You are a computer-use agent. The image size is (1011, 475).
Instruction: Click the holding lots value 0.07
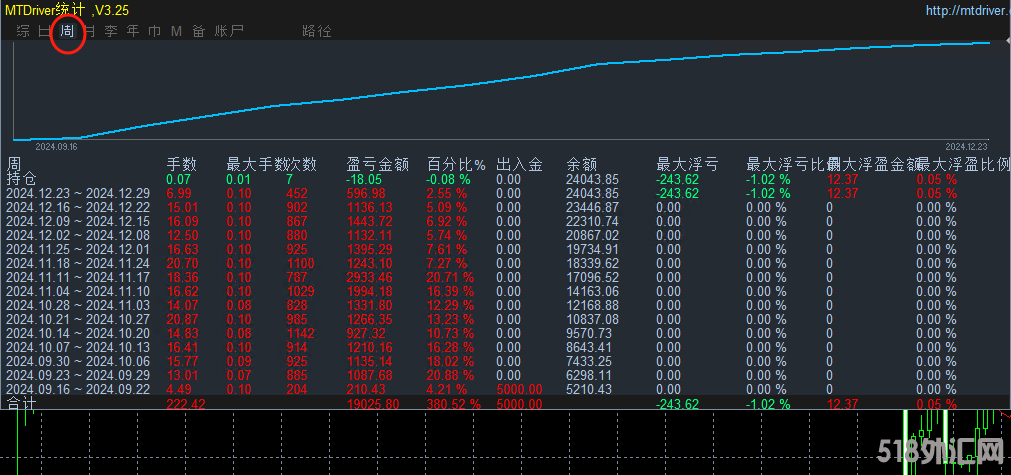coord(179,179)
